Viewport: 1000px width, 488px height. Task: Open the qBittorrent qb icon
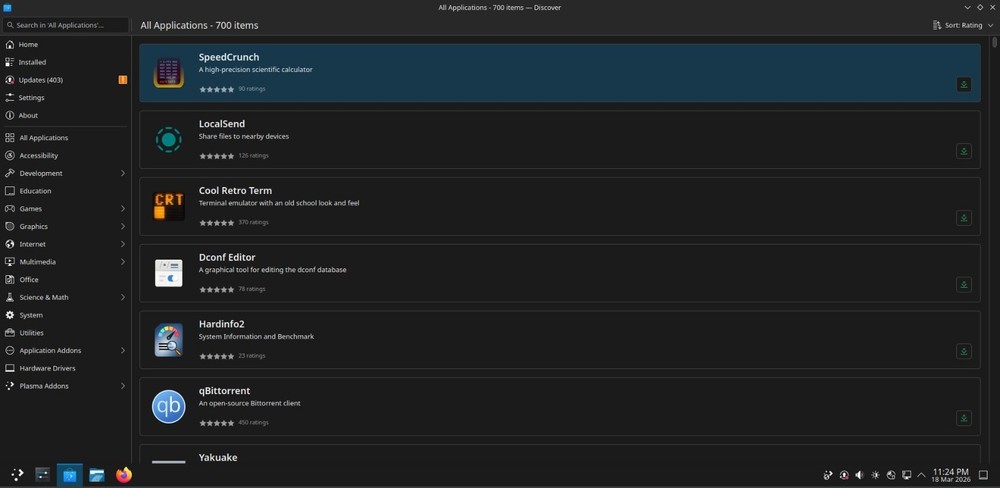[x=168, y=406]
